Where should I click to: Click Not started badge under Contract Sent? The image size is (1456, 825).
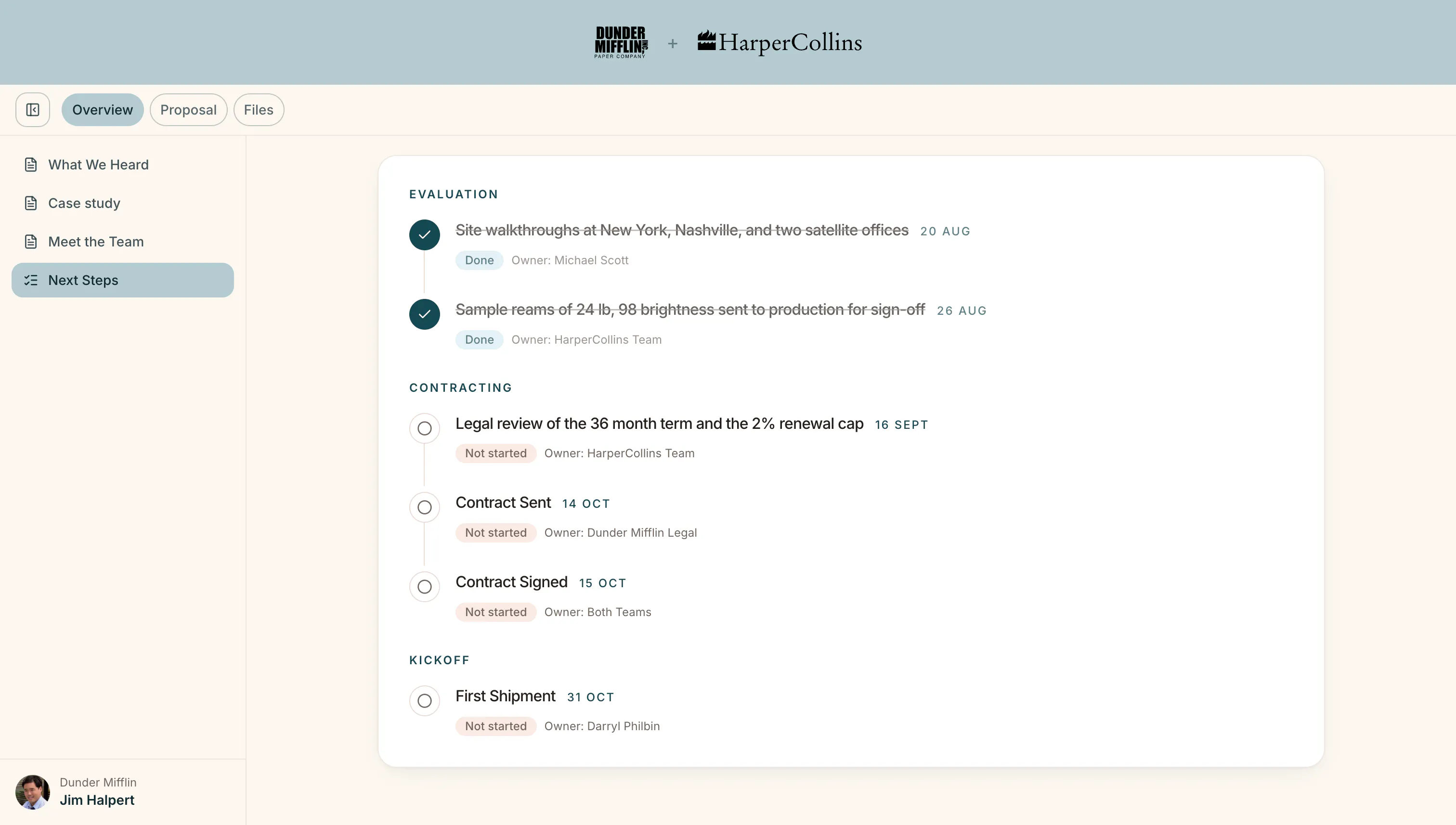point(496,533)
